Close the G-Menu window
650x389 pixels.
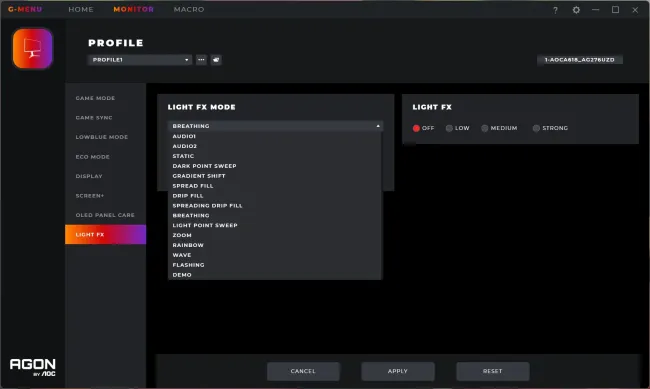[x=635, y=10]
